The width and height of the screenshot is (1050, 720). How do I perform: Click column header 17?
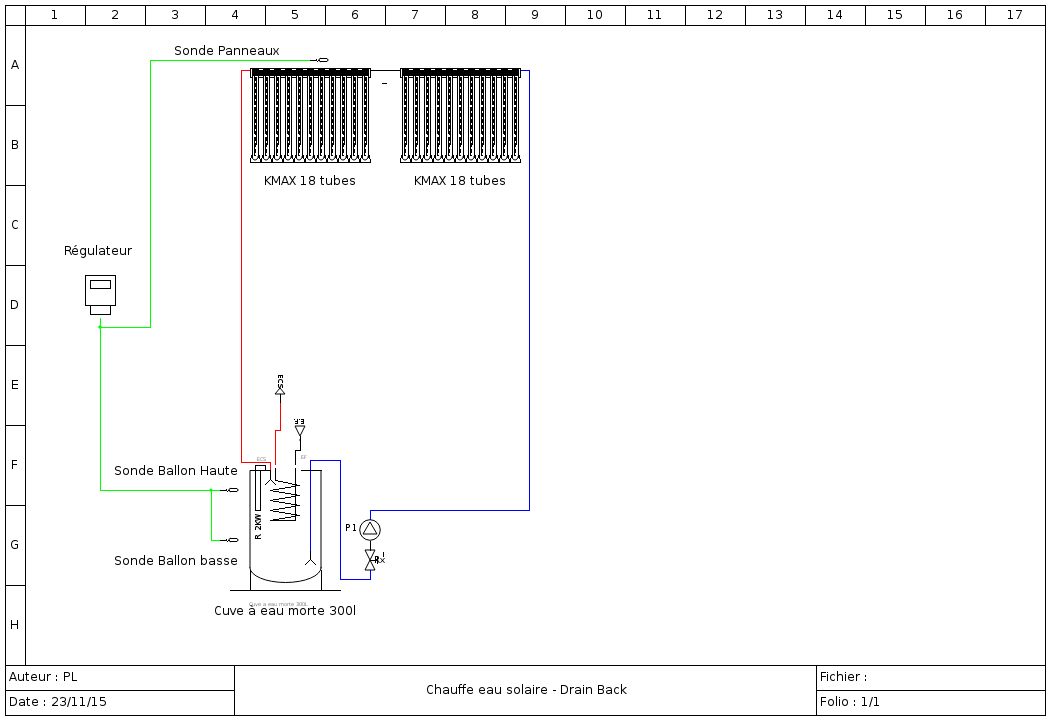(1015, 15)
